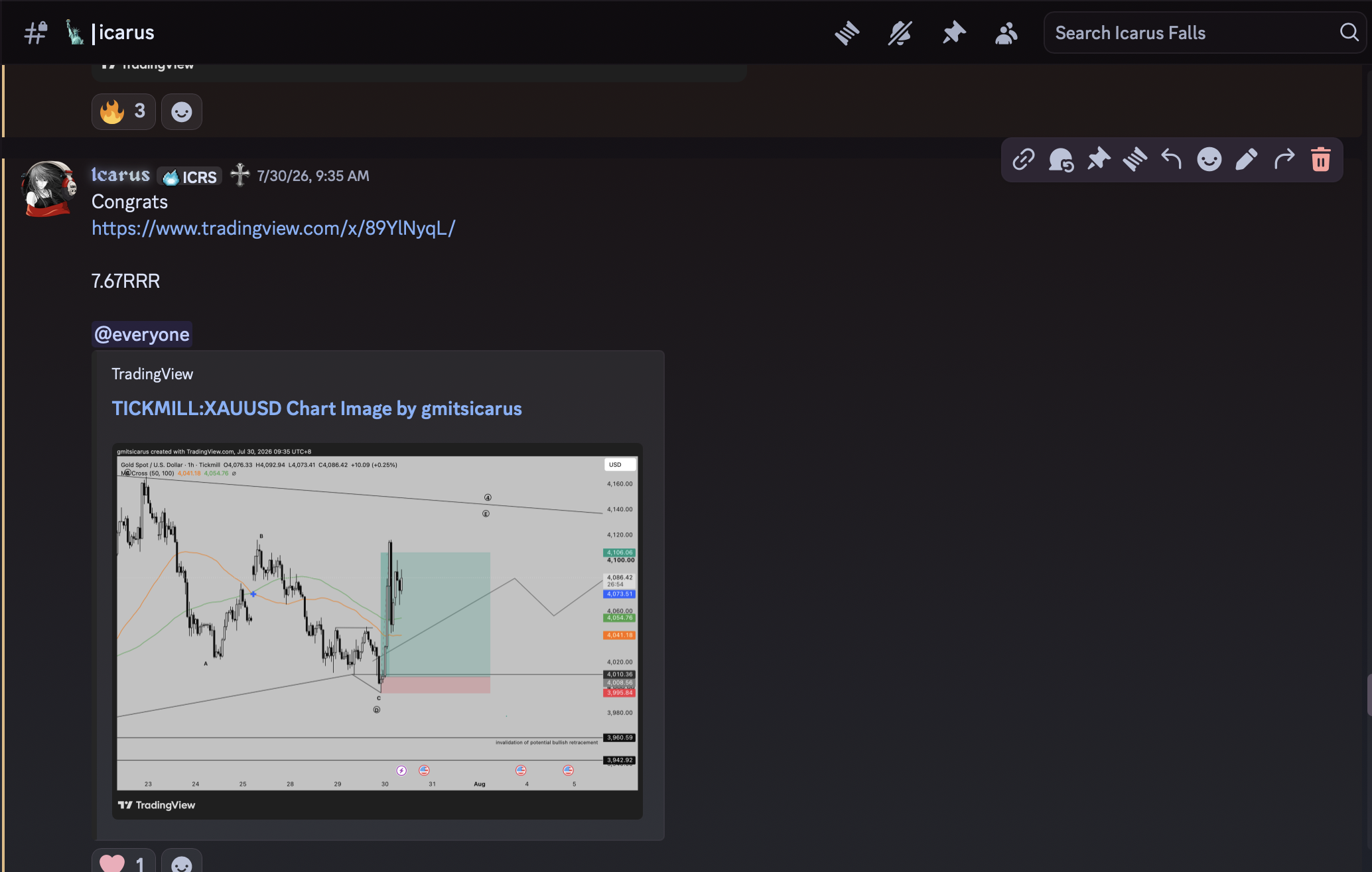The width and height of the screenshot is (1372, 872).
Task: Forward the message using the toolbar arrow
Action: click(1284, 160)
